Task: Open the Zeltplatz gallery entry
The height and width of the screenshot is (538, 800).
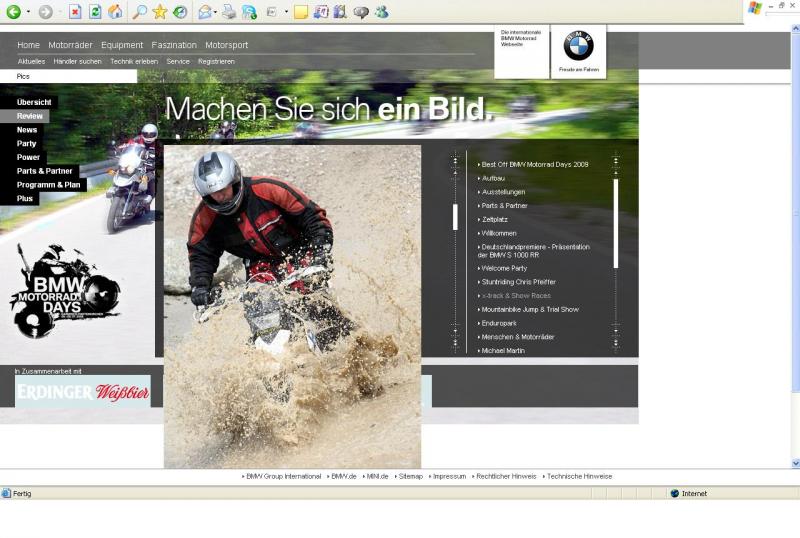Action: 494,219
